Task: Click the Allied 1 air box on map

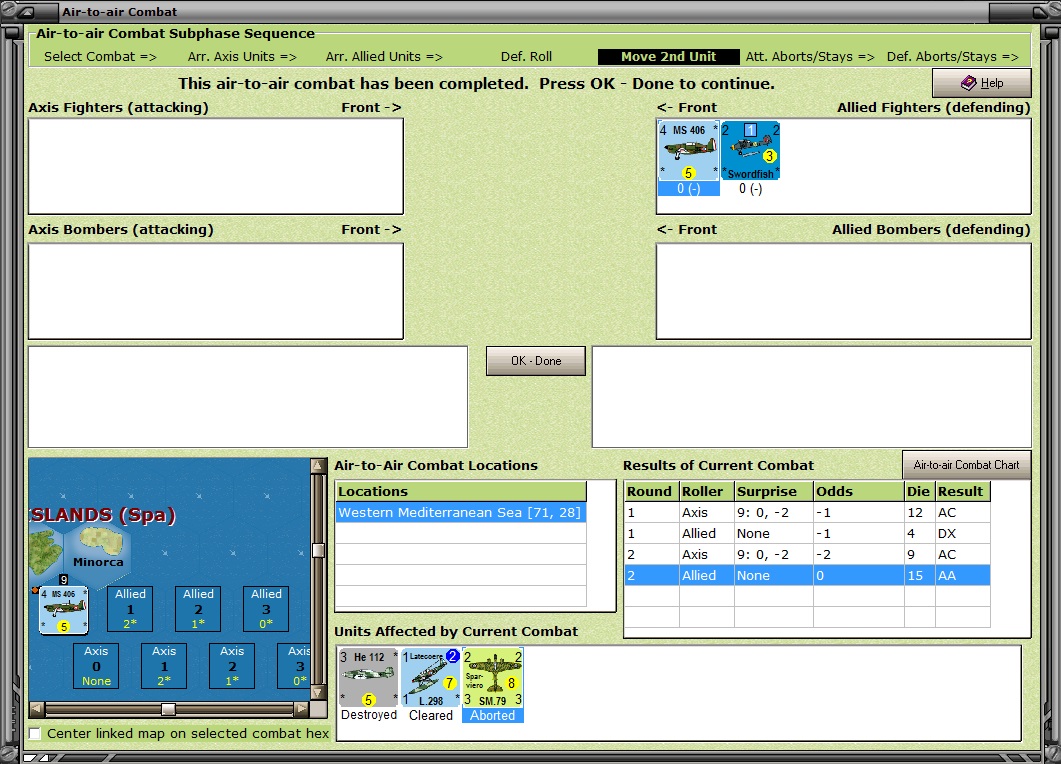Action: (x=130, y=608)
